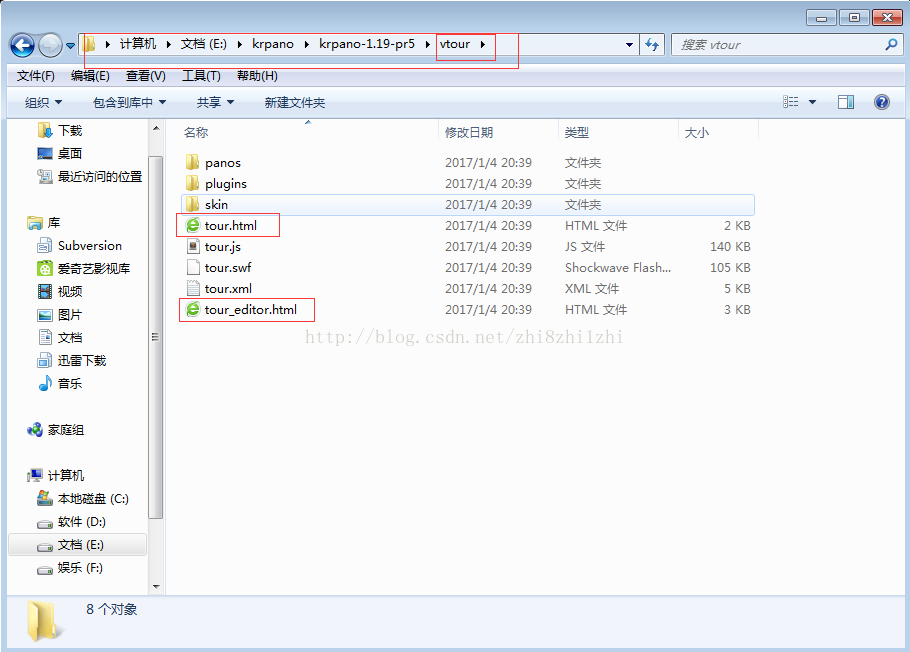The image size is (910, 652).
Task: Select the tour.xml file icon
Action: point(193,289)
